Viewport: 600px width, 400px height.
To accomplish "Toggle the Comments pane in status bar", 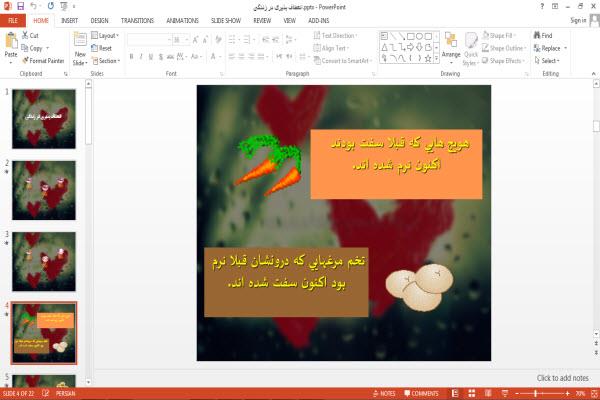I will coord(421,393).
